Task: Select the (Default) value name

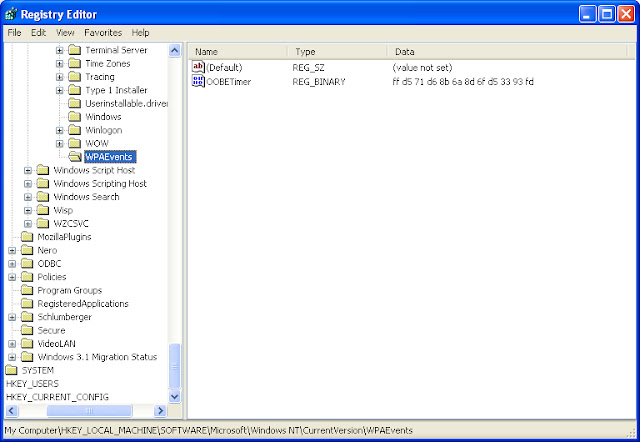Action: click(x=224, y=68)
